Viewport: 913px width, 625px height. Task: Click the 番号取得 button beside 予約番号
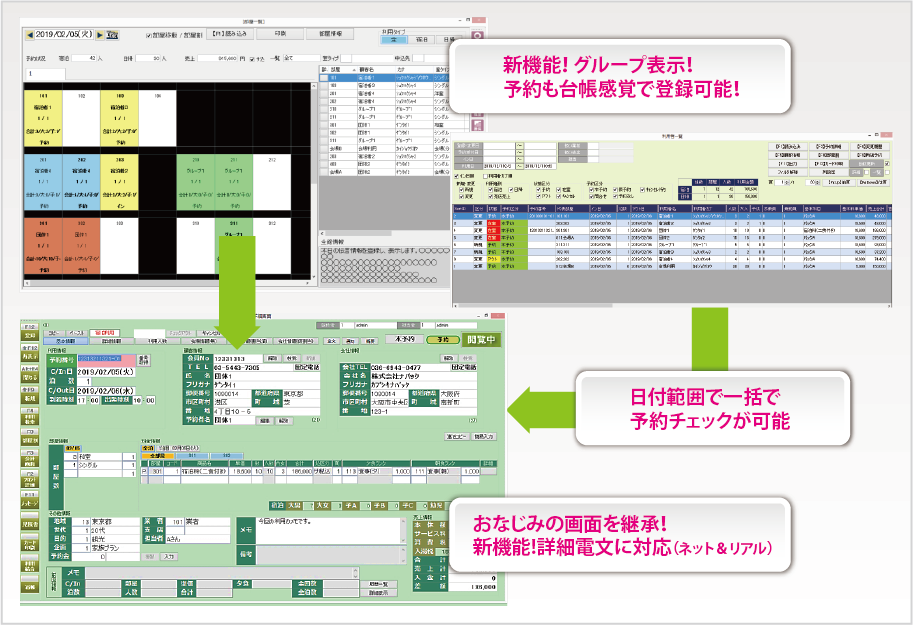tap(144, 361)
